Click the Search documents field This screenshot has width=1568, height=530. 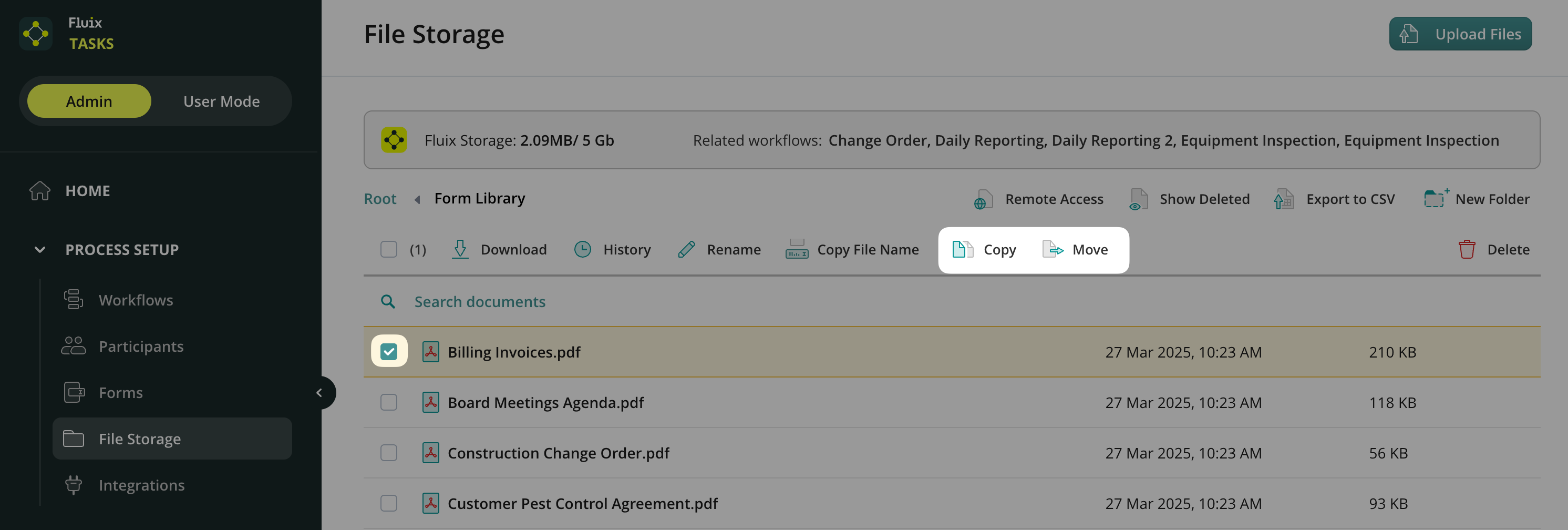click(480, 302)
